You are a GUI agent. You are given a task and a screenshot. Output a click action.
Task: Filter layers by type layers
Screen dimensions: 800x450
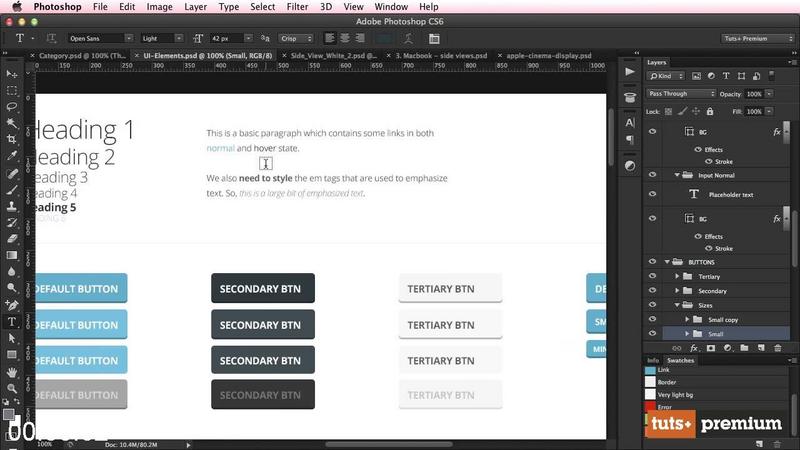tap(726, 76)
